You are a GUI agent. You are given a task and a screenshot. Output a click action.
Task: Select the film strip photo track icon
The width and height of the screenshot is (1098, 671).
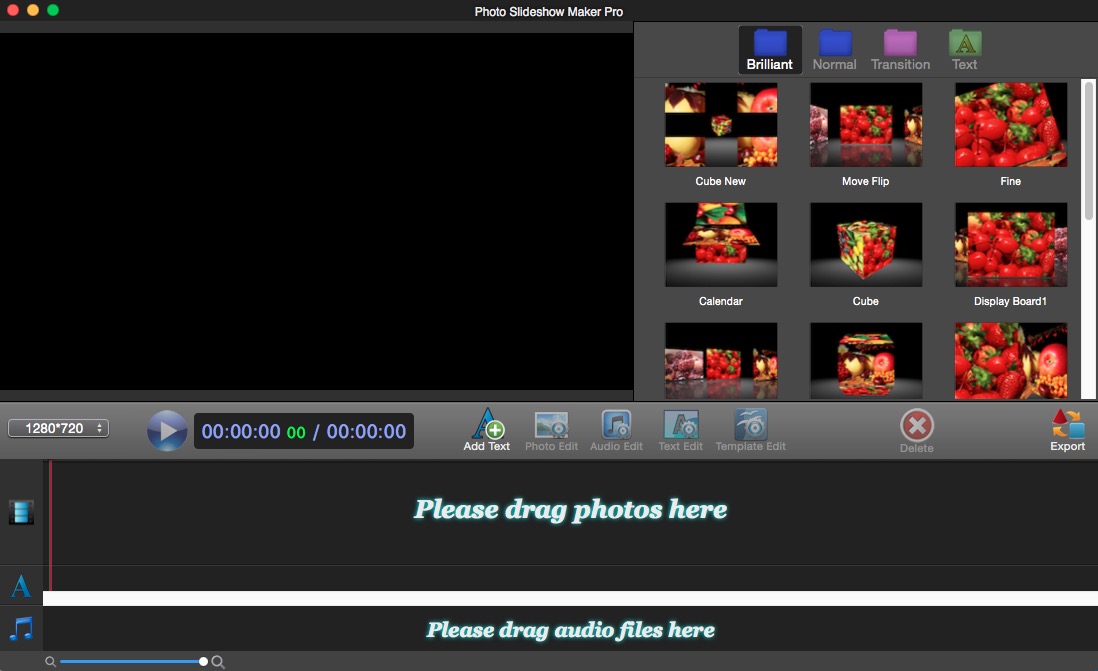pos(21,512)
